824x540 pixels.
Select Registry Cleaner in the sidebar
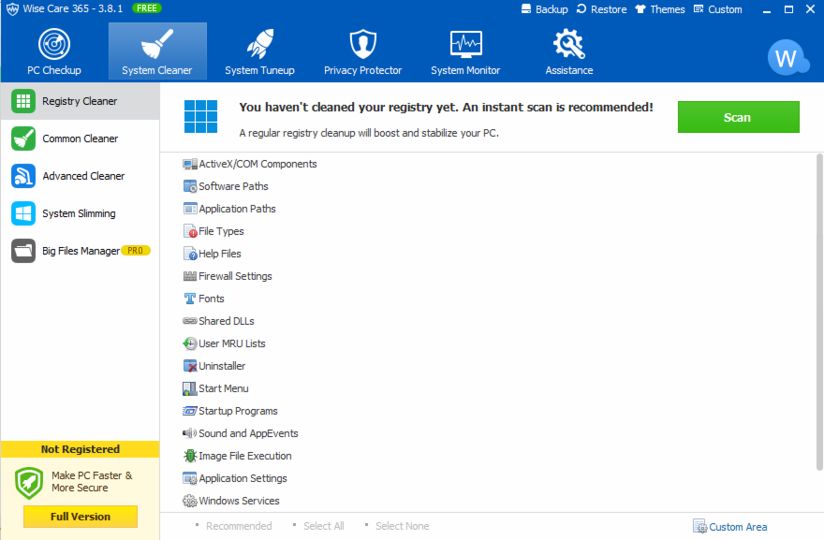[80, 101]
